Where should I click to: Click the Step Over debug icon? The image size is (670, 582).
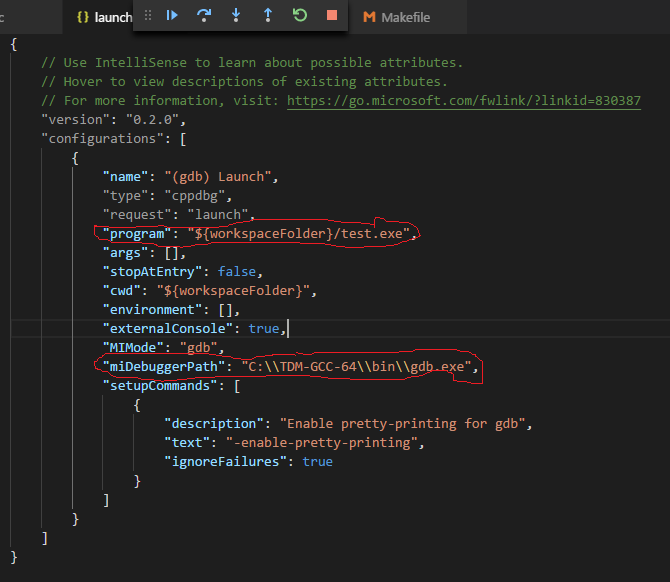(x=204, y=16)
